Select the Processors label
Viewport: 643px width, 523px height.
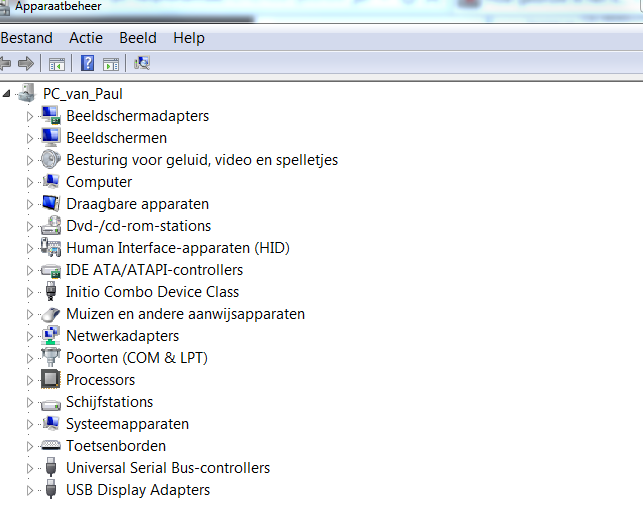pos(100,380)
